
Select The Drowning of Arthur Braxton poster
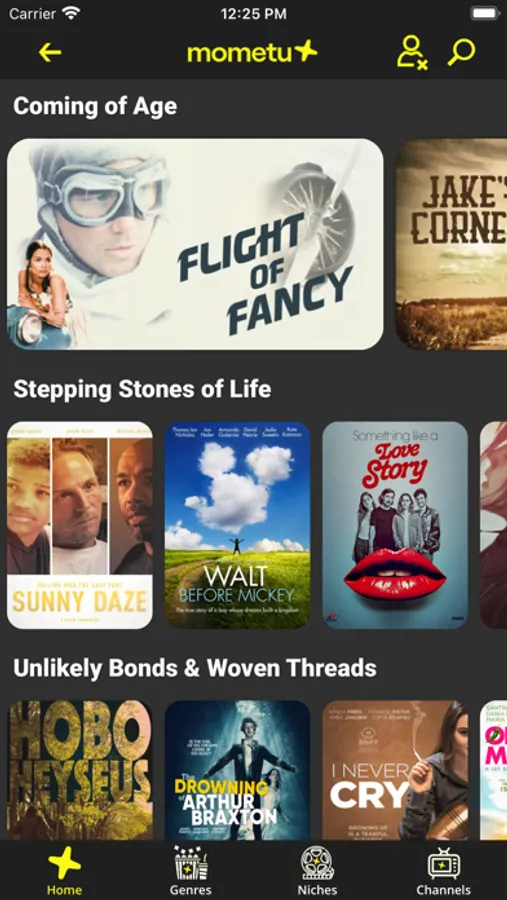pyautogui.click(x=238, y=770)
